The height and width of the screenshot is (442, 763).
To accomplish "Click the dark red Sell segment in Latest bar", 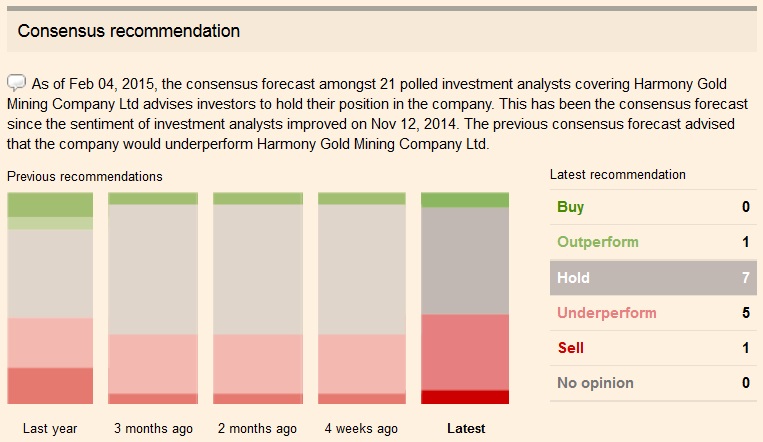I will (465, 397).
